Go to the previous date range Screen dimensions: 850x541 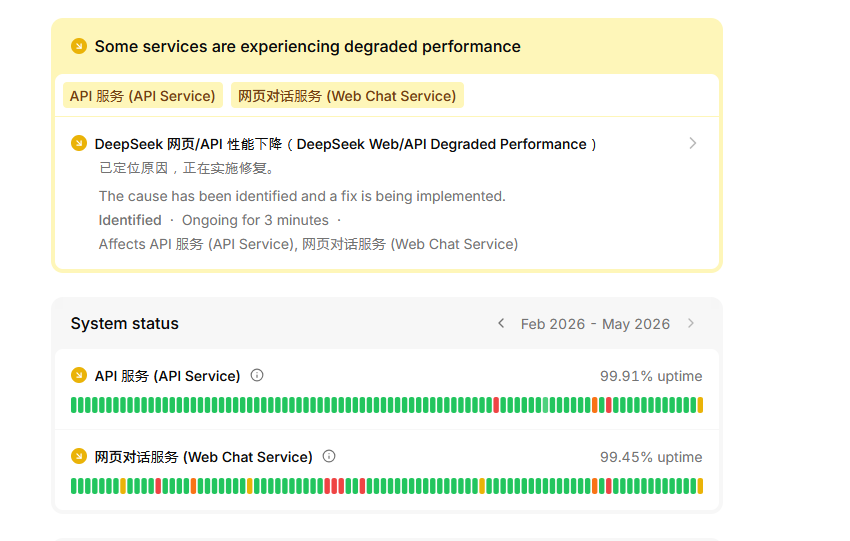tap(501, 324)
